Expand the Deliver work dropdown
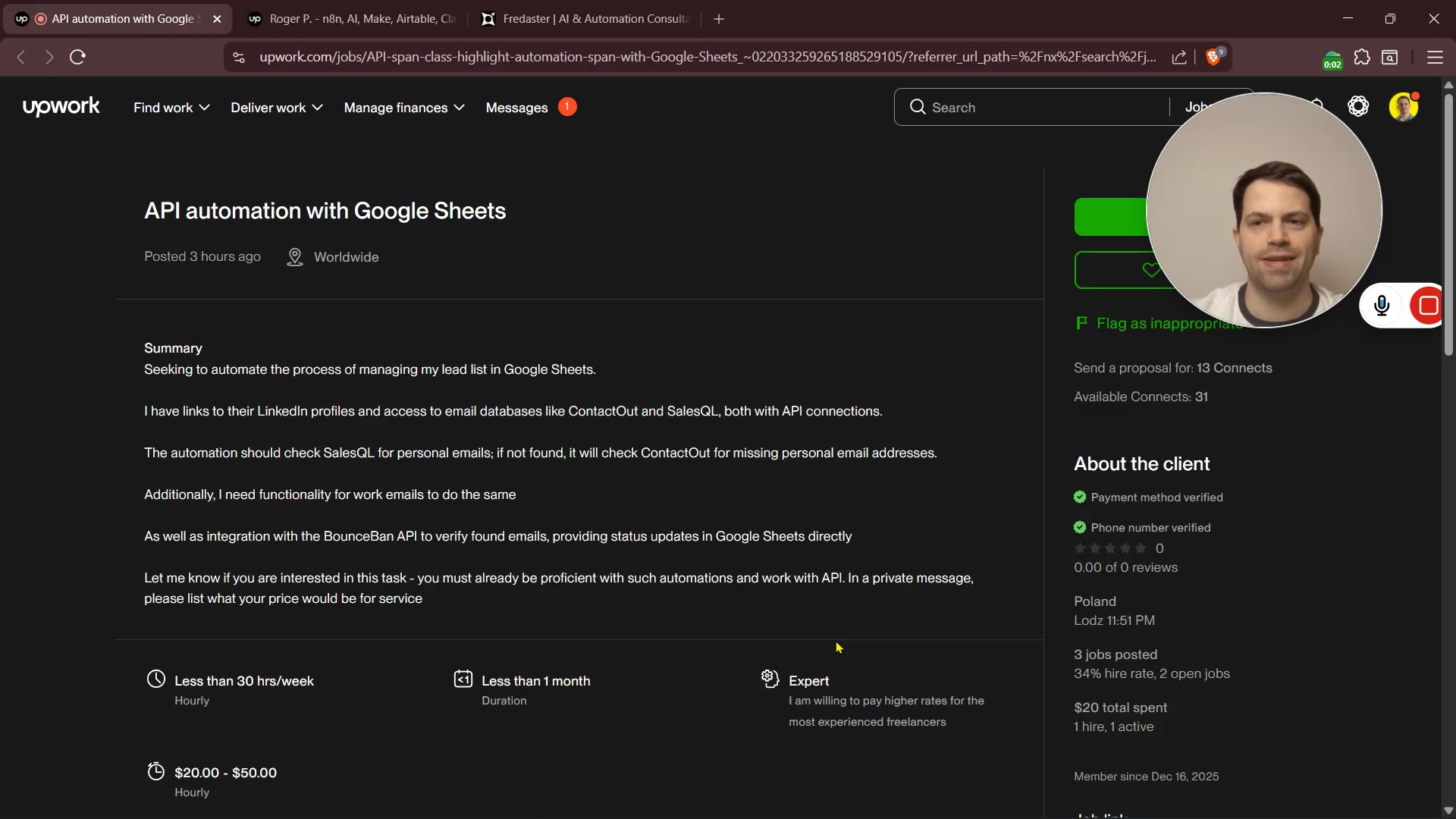The image size is (1456, 819). pyautogui.click(x=277, y=108)
